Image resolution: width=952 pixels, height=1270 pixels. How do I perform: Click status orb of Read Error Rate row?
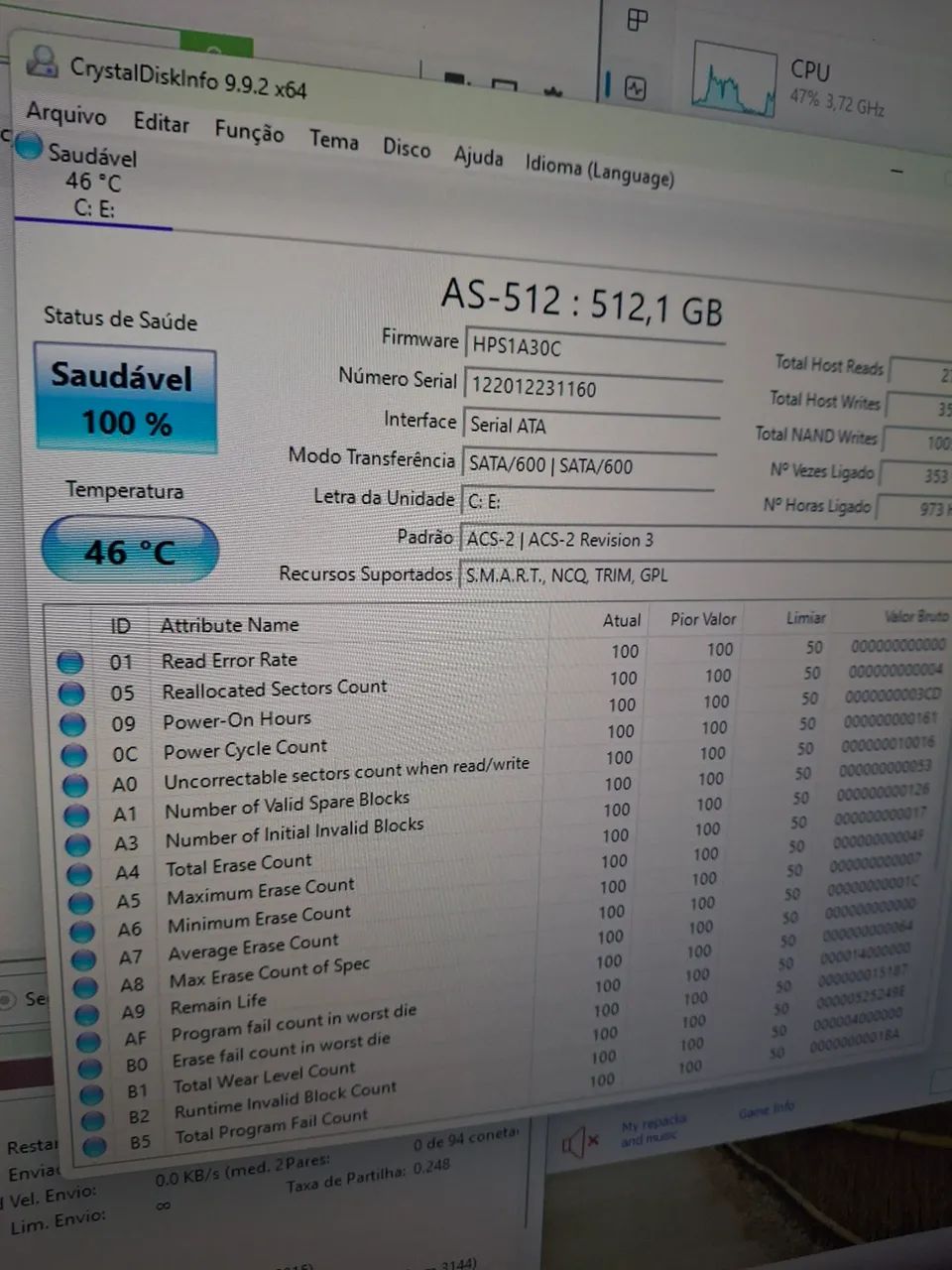click(x=70, y=662)
